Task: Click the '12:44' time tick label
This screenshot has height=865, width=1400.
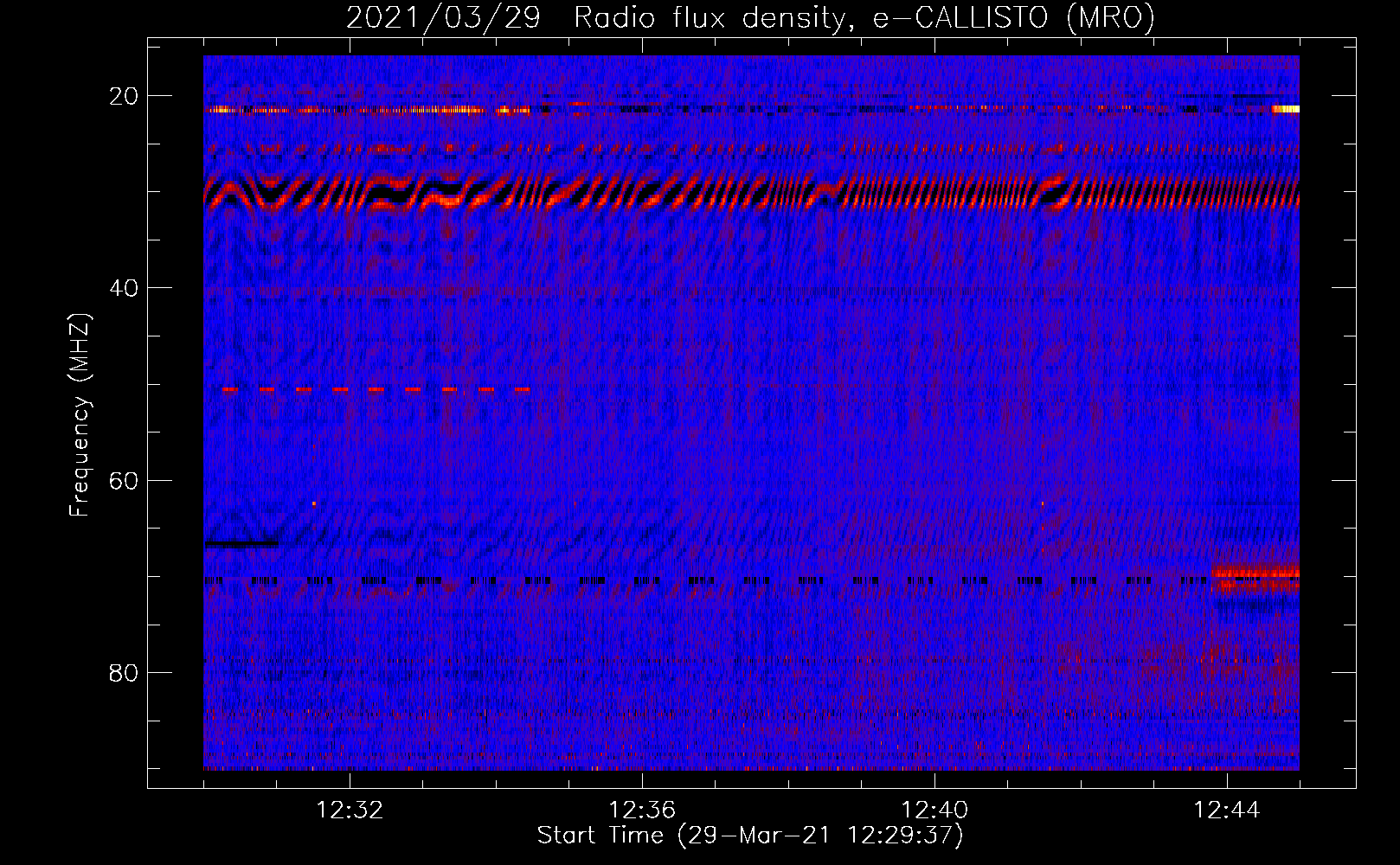Action: coord(1227,811)
